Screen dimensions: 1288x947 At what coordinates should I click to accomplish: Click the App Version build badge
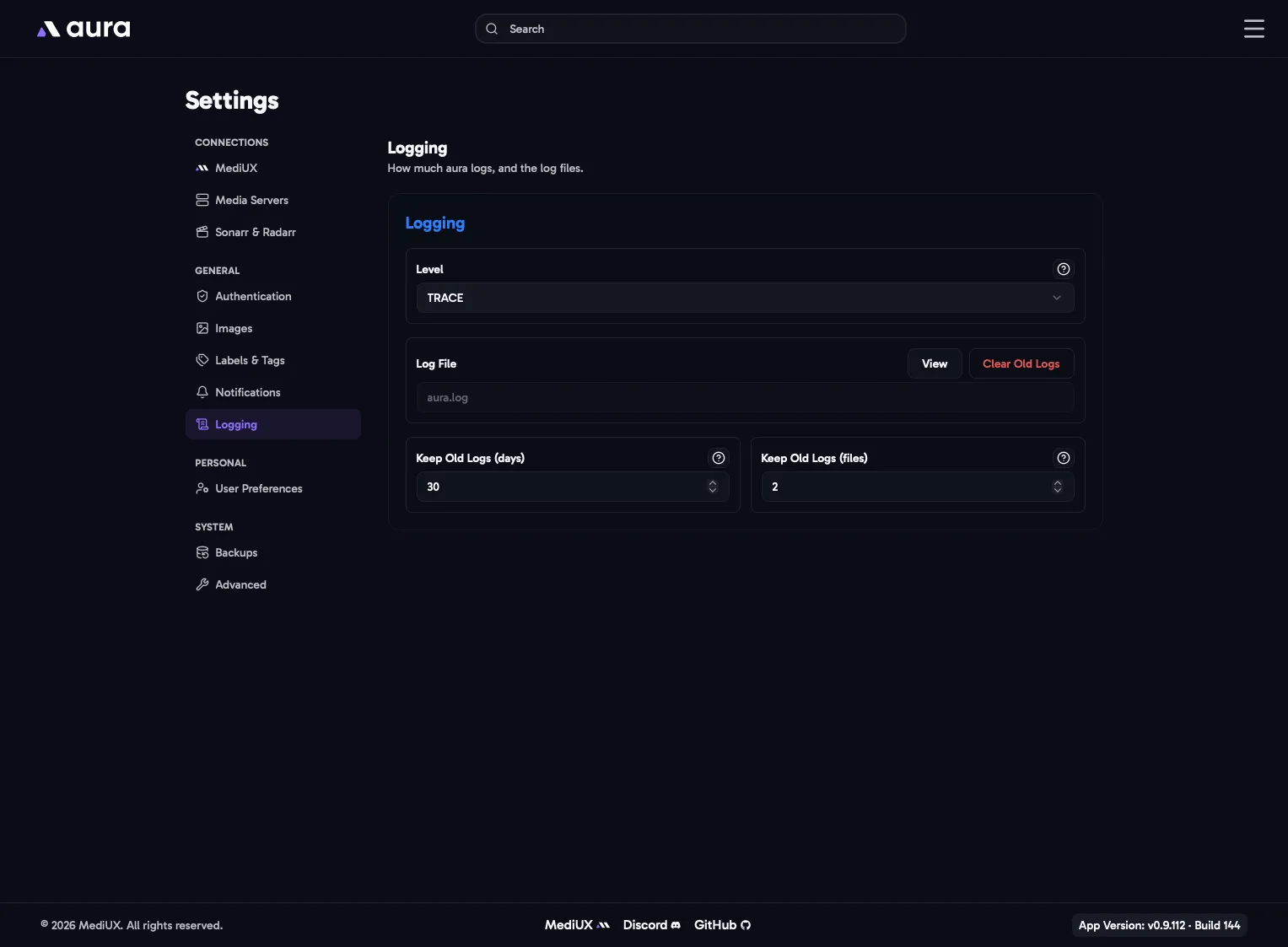tap(1159, 925)
